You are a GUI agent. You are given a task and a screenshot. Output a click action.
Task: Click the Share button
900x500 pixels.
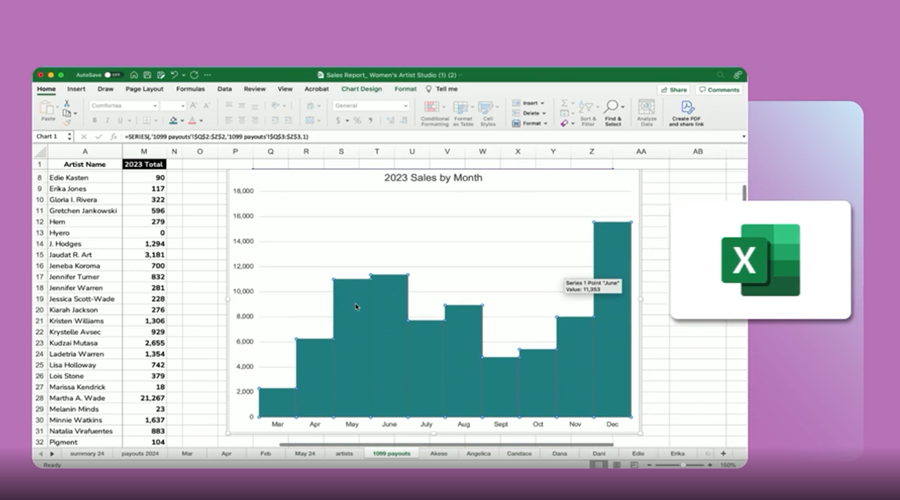point(674,90)
